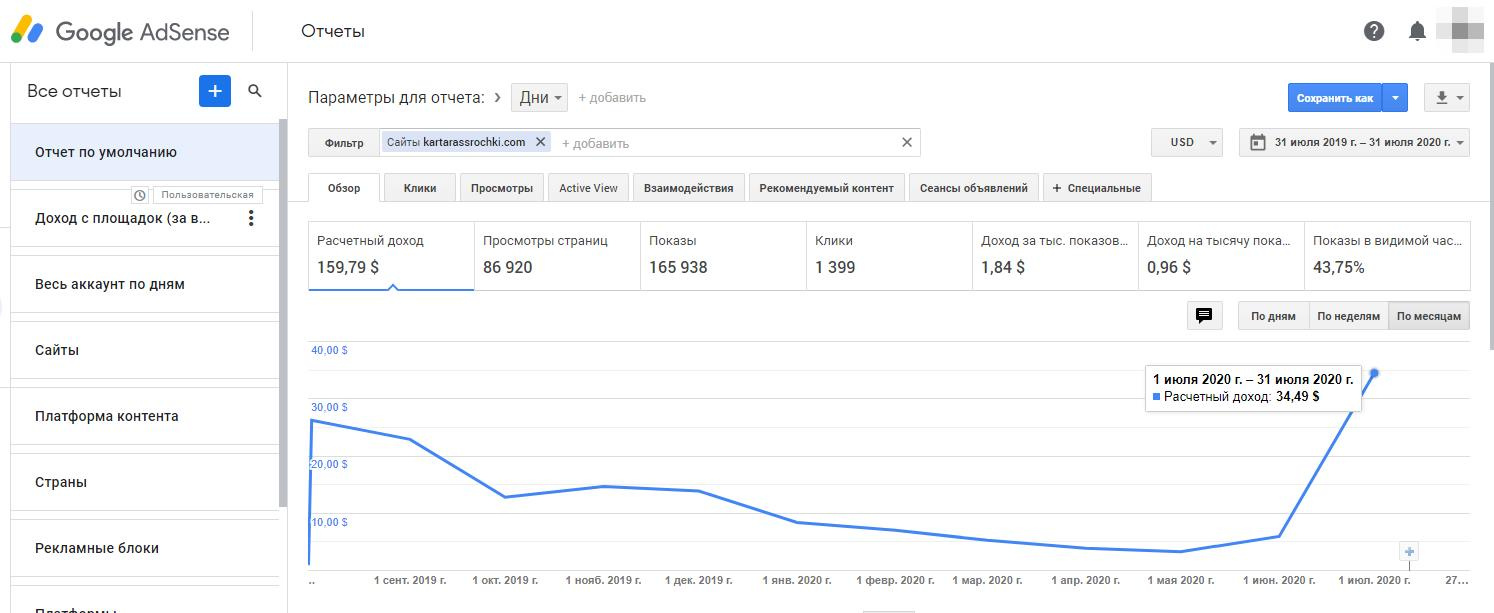This screenshot has height=613, width=1494.
Task: Open Отчет по умолчанию report
Action: 145,152
